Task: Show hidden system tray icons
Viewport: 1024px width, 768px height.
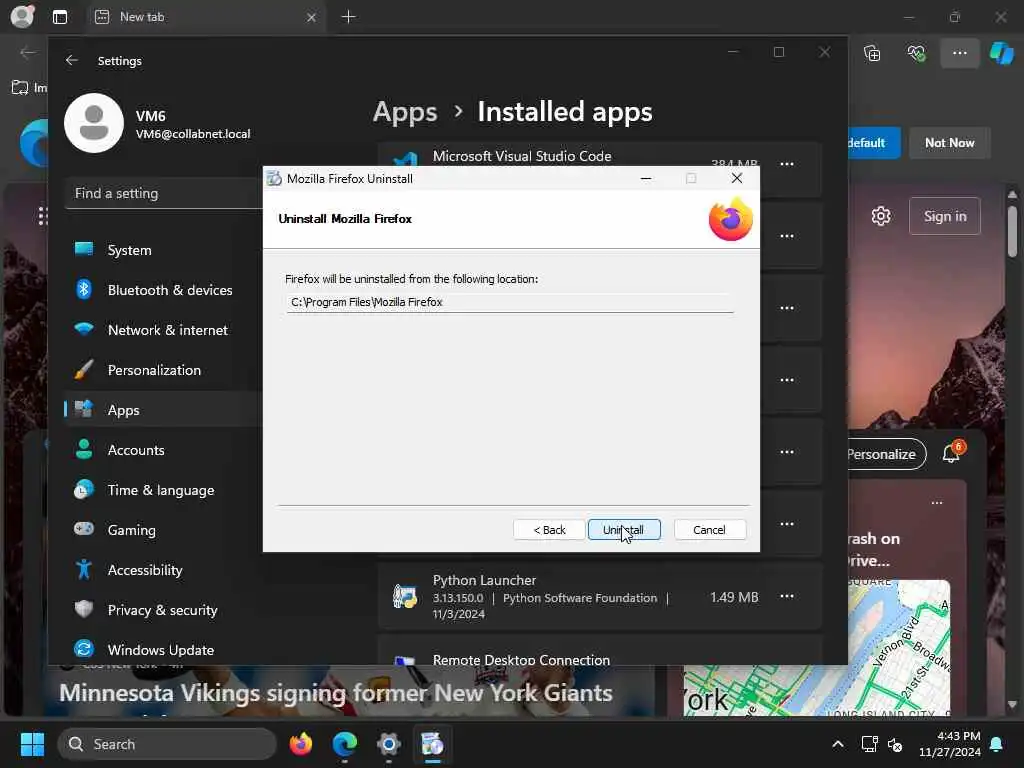Action: (838, 744)
